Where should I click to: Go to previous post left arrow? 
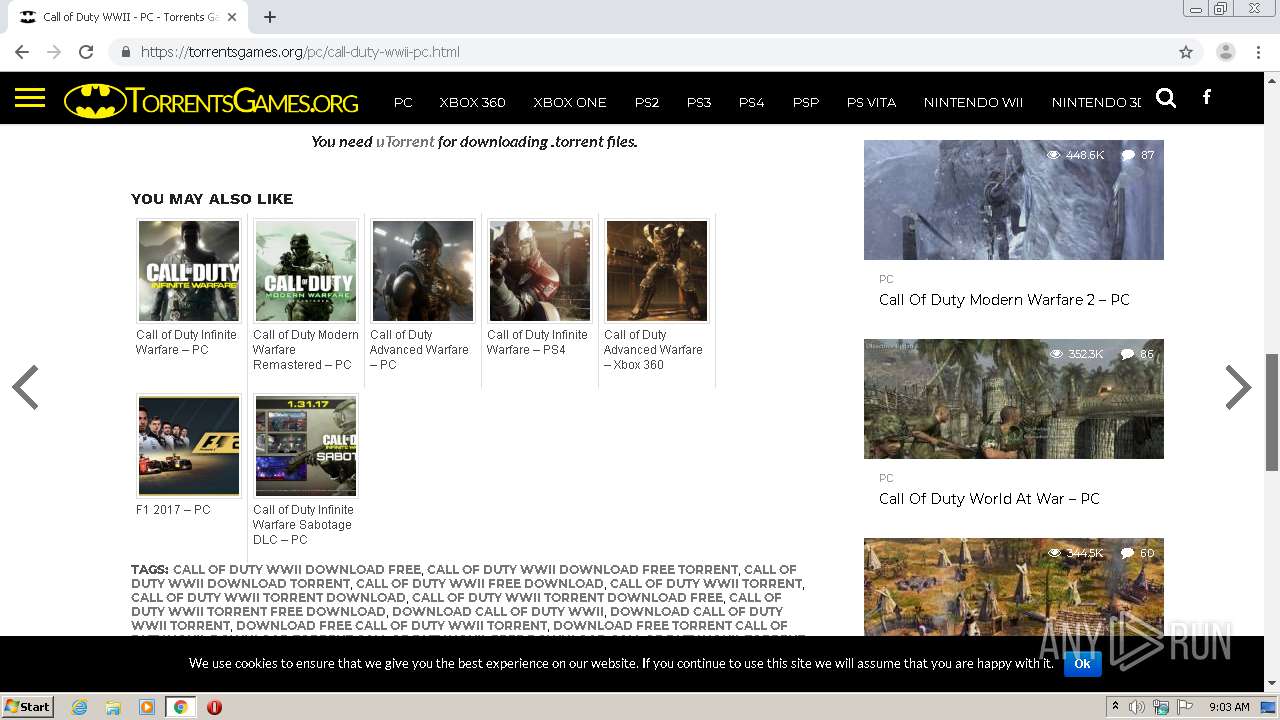(x=25, y=388)
